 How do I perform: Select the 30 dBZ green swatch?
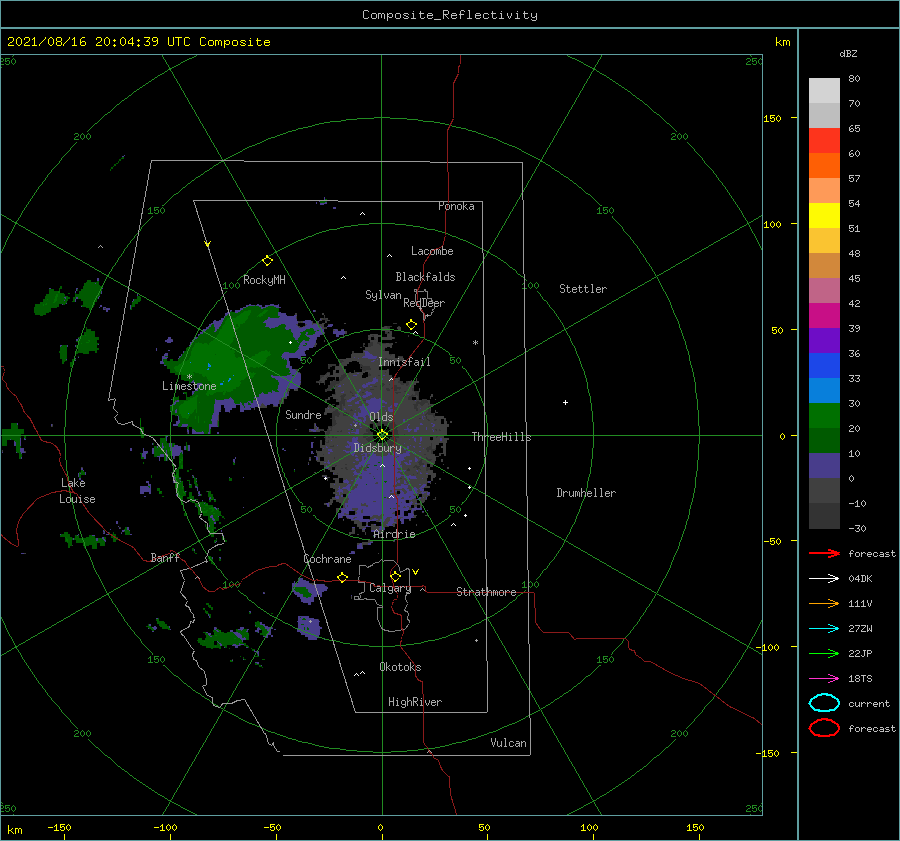click(824, 415)
